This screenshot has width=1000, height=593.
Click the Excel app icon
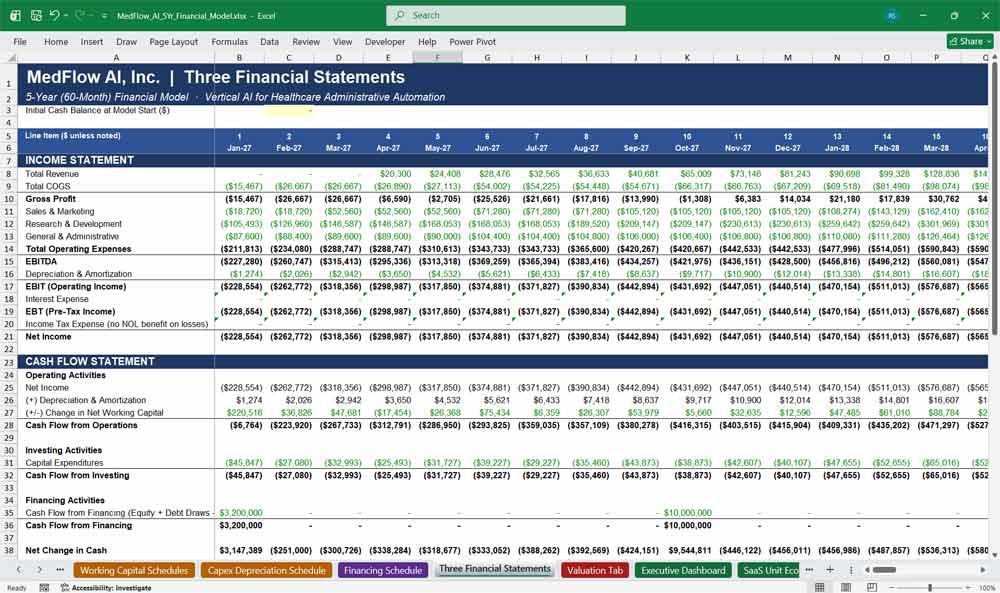pyautogui.click(x=15, y=15)
